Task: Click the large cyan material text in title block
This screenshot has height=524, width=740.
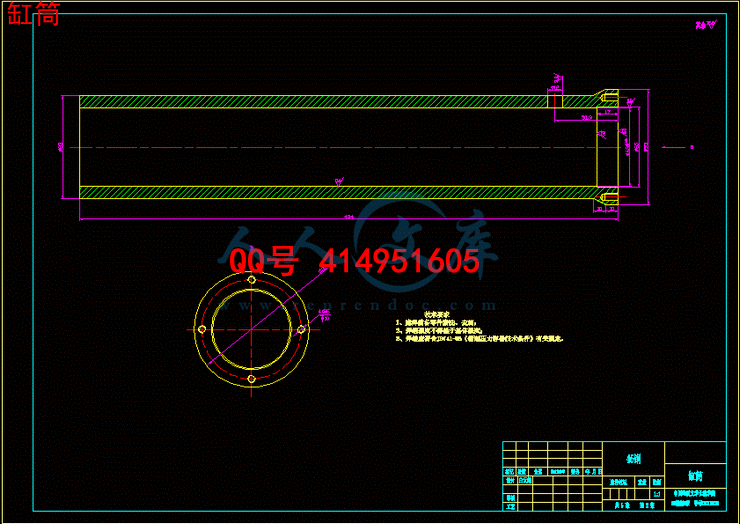Action: coord(633,459)
